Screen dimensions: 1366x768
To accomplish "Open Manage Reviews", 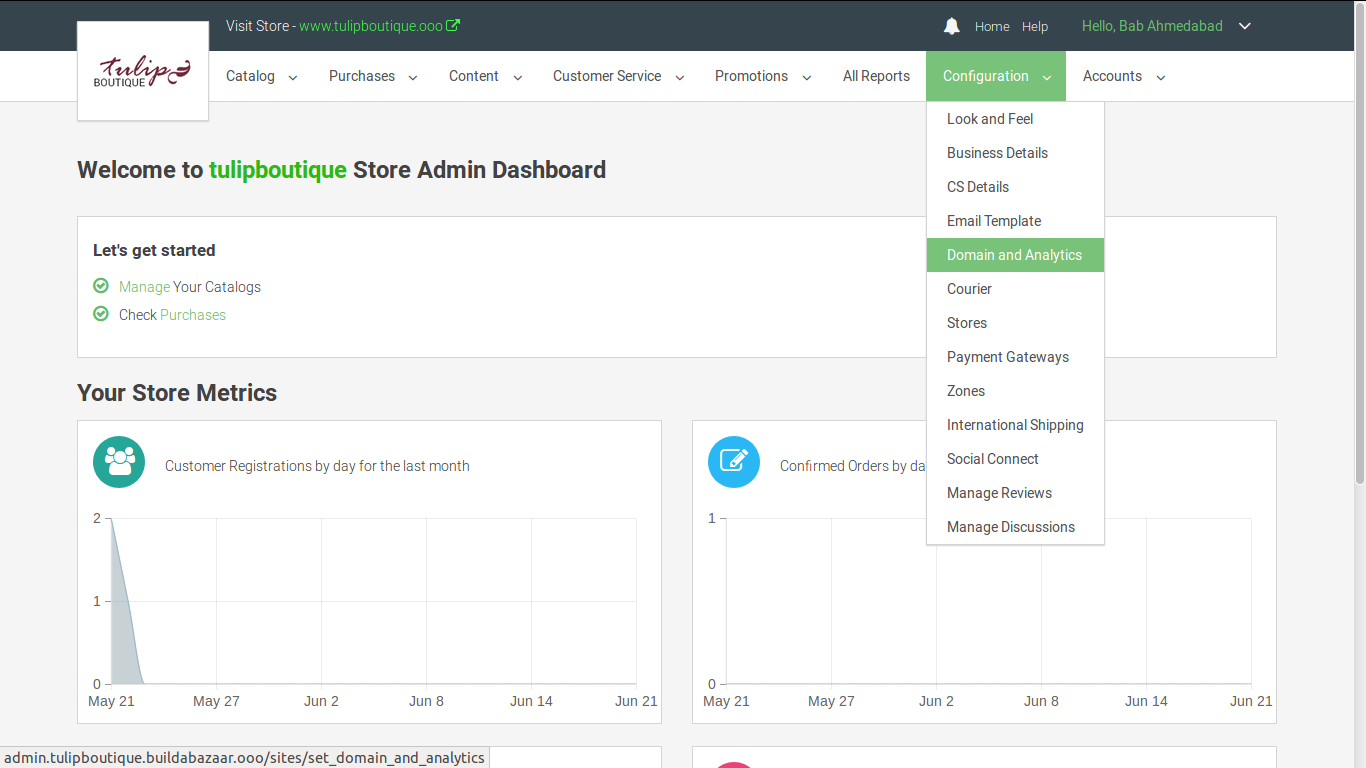I will click(x=1015, y=493).
